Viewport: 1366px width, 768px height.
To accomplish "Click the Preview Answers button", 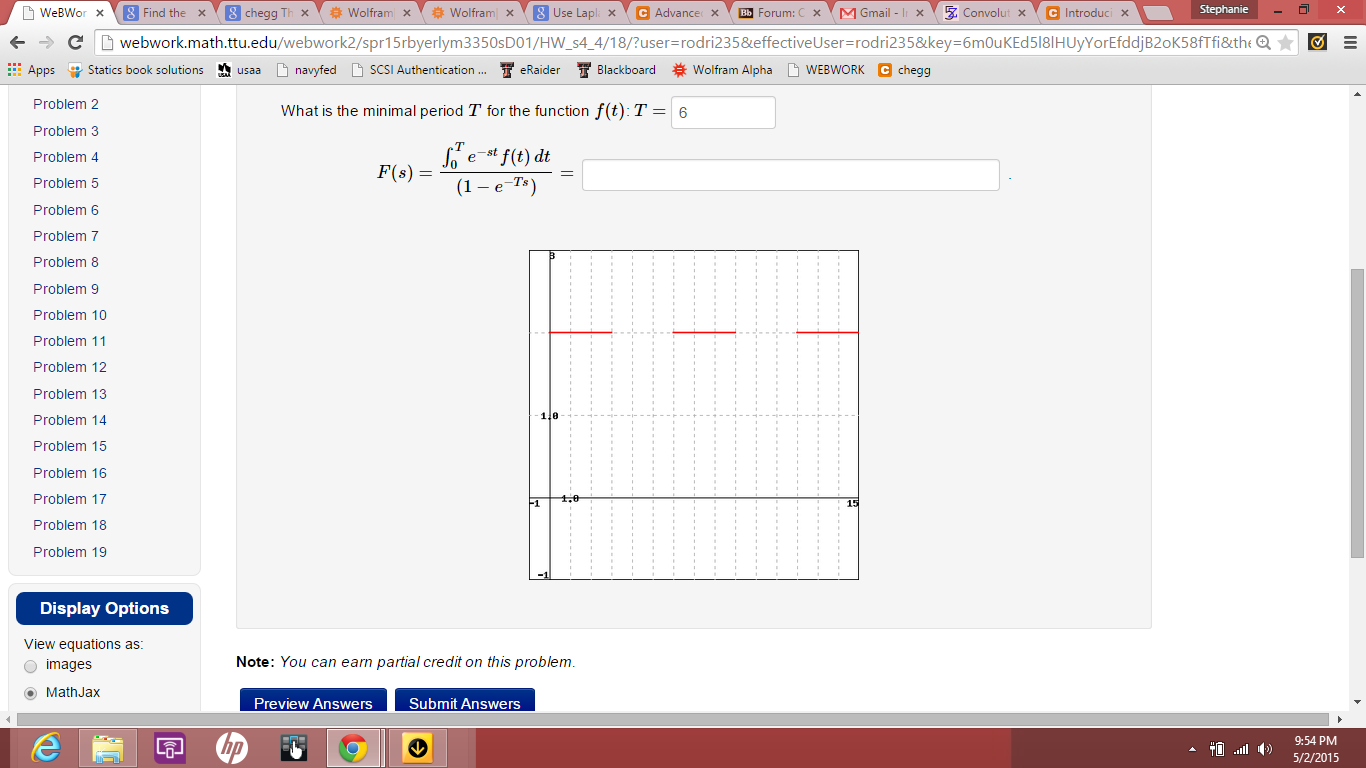I will click(x=313, y=703).
